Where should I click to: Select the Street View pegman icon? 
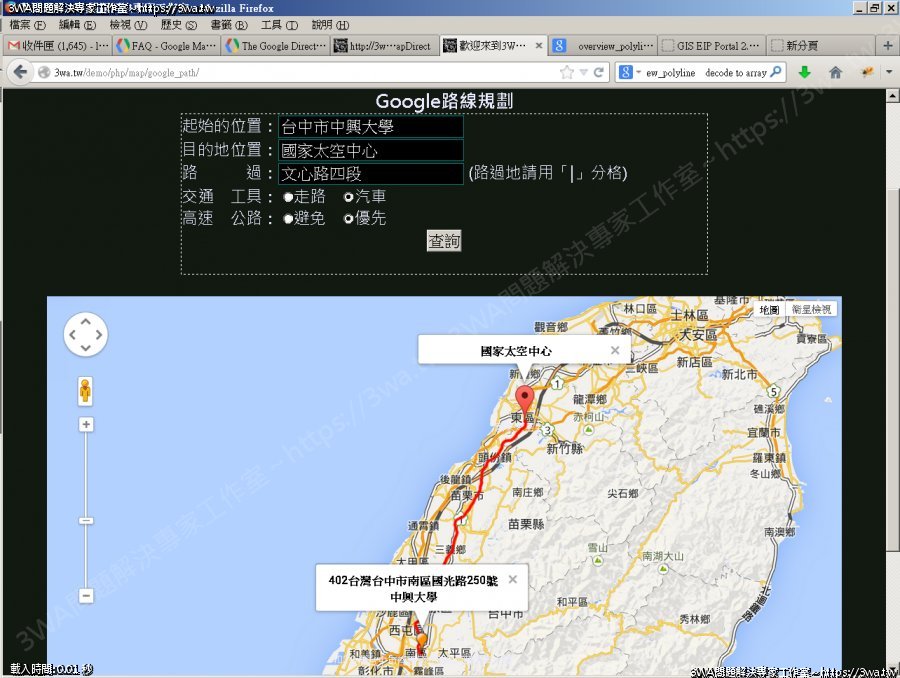tap(85, 391)
